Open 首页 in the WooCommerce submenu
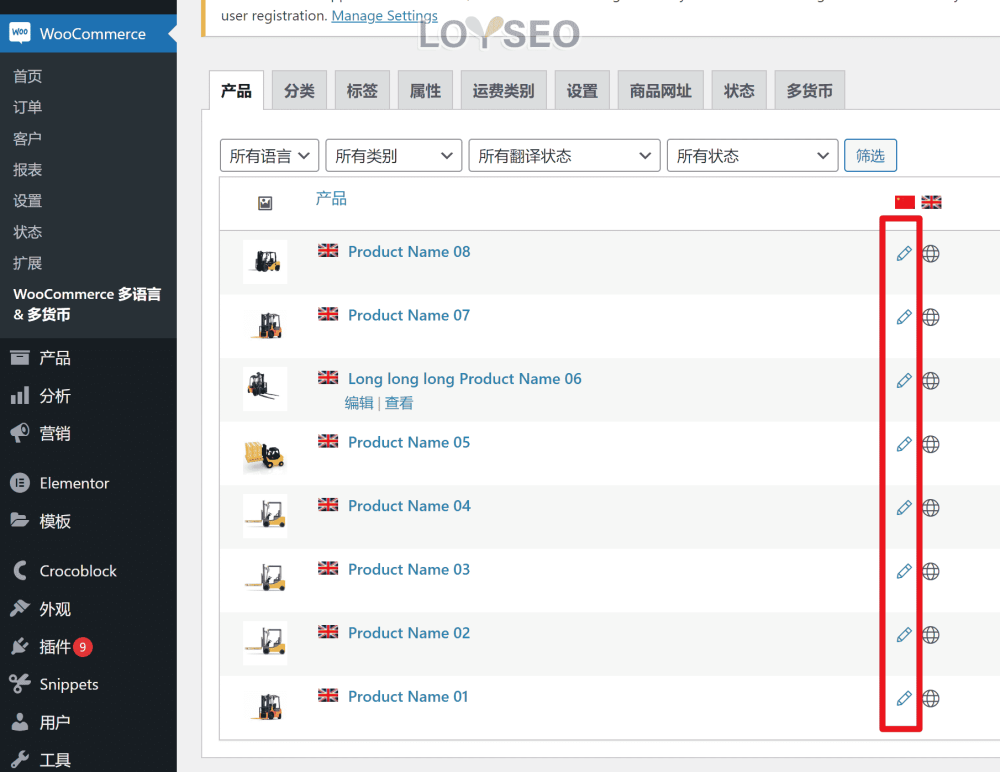This screenshot has width=1000, height=772. (x=27, y=77)
